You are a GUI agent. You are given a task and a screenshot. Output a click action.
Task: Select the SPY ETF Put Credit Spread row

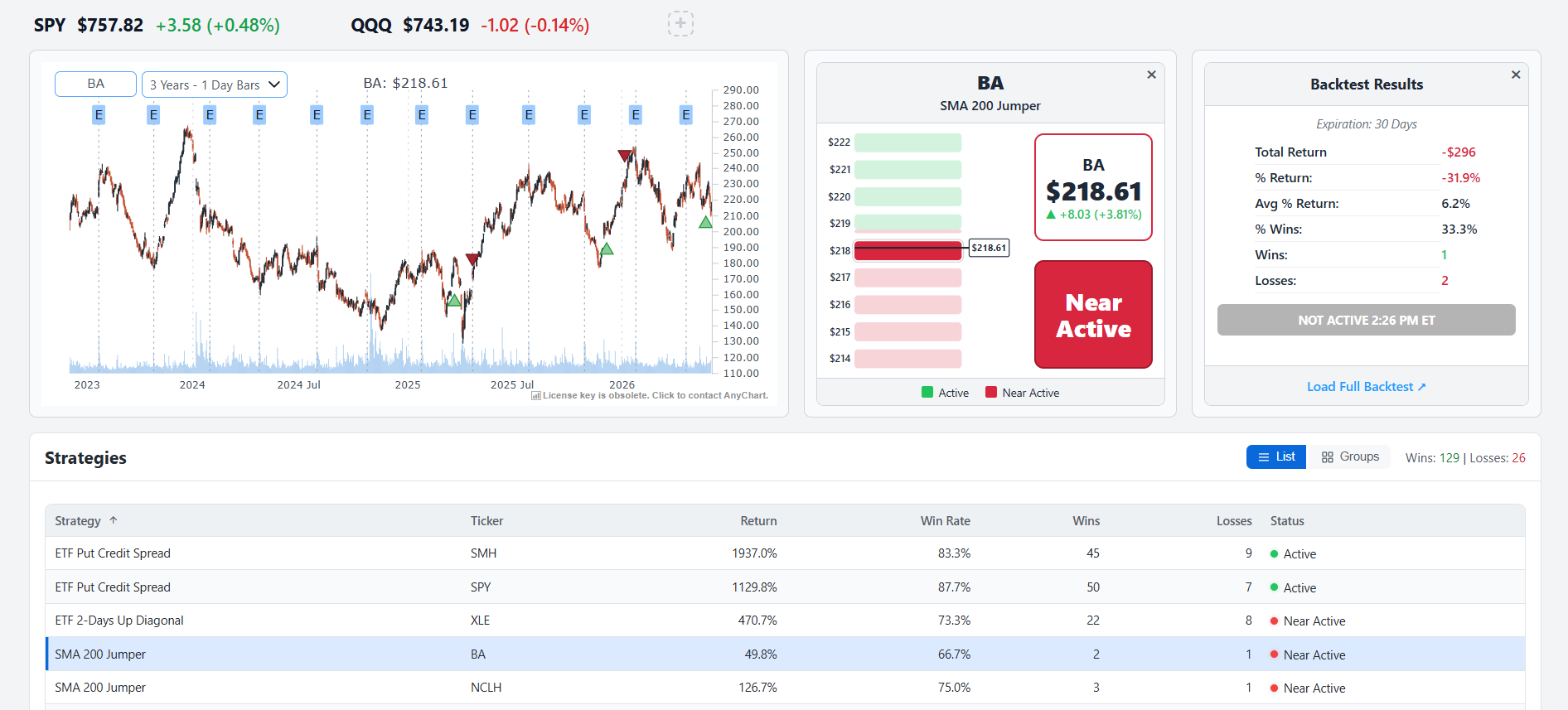pyautogui.click(x=785, y=587)
